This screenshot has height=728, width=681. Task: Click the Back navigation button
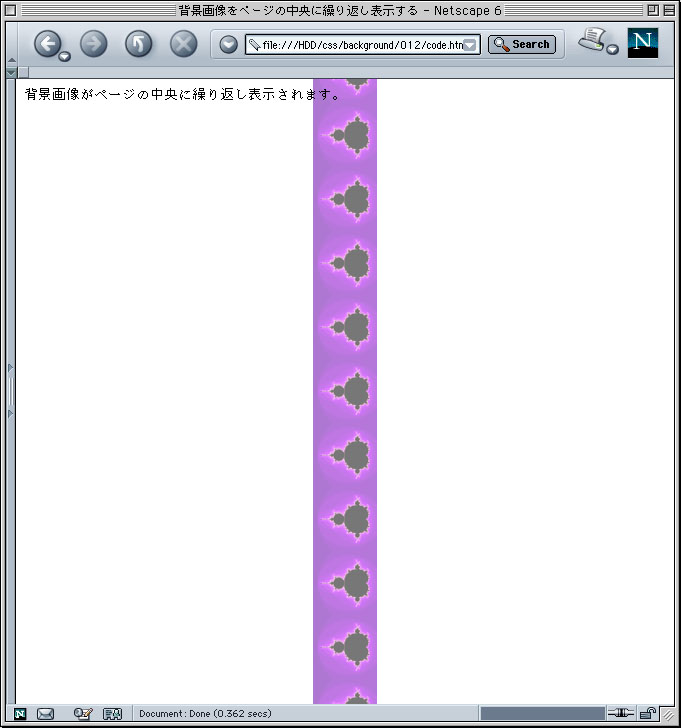coord(47,44)
